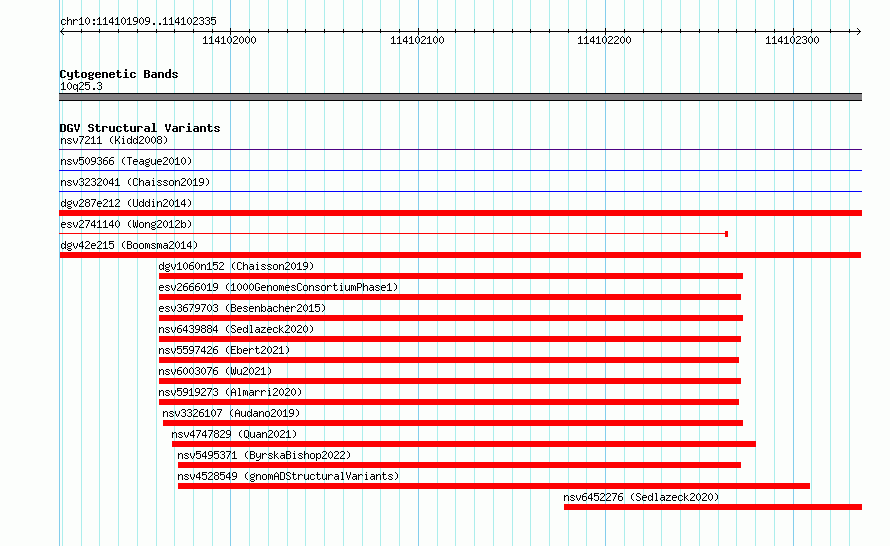The width and height of the screenshot is (890, 546).
Task: Open nsv6003076 (Wu2021) label
Action: pyautogui.click(x=215, y=371)
